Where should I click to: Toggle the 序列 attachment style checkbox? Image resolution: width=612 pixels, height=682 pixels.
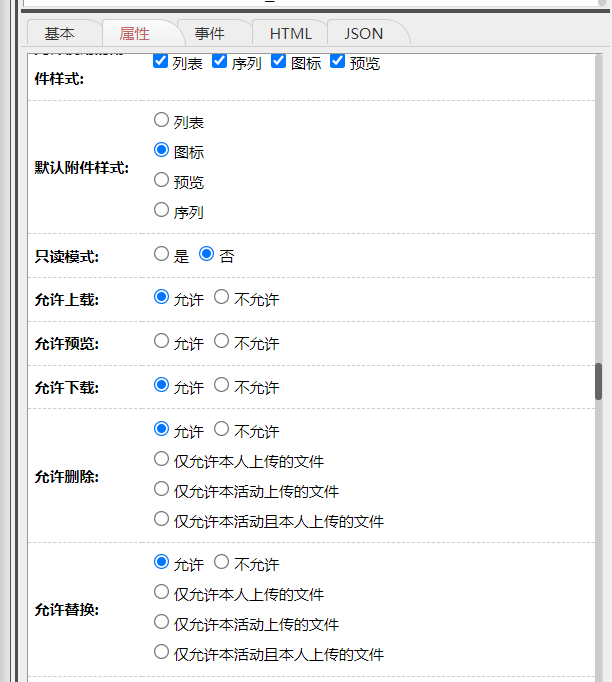[220, 62]
